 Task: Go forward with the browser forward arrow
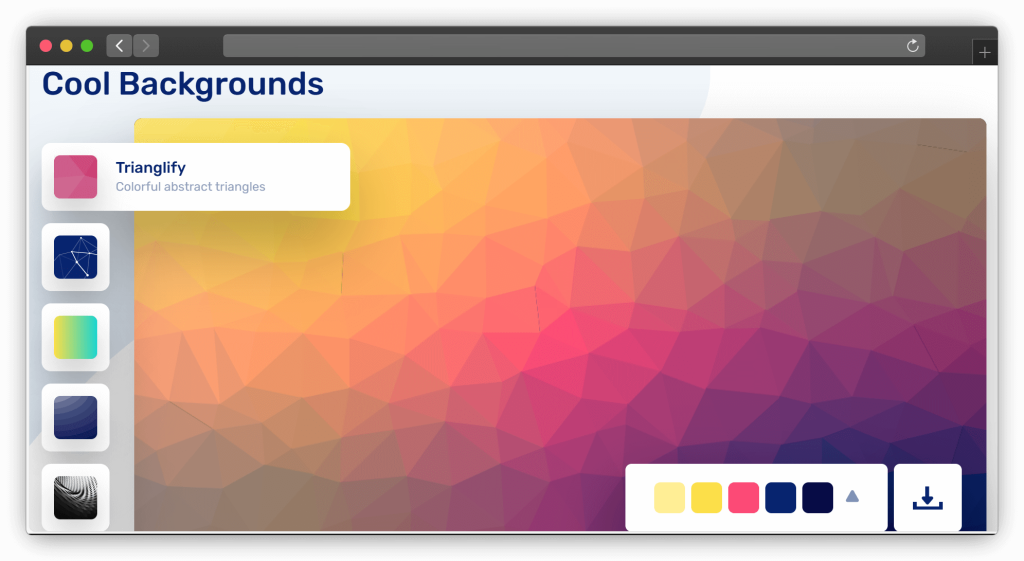tap(146, 45)
